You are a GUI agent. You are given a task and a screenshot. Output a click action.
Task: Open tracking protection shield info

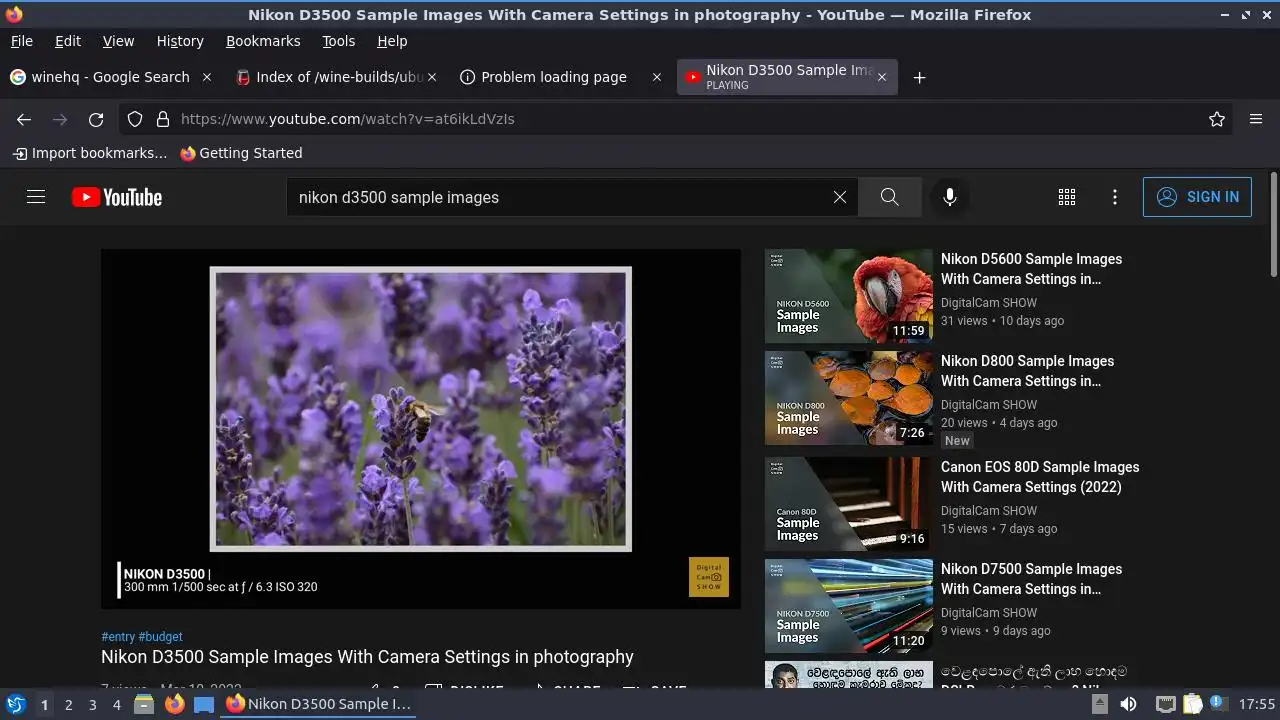[135, 119]
